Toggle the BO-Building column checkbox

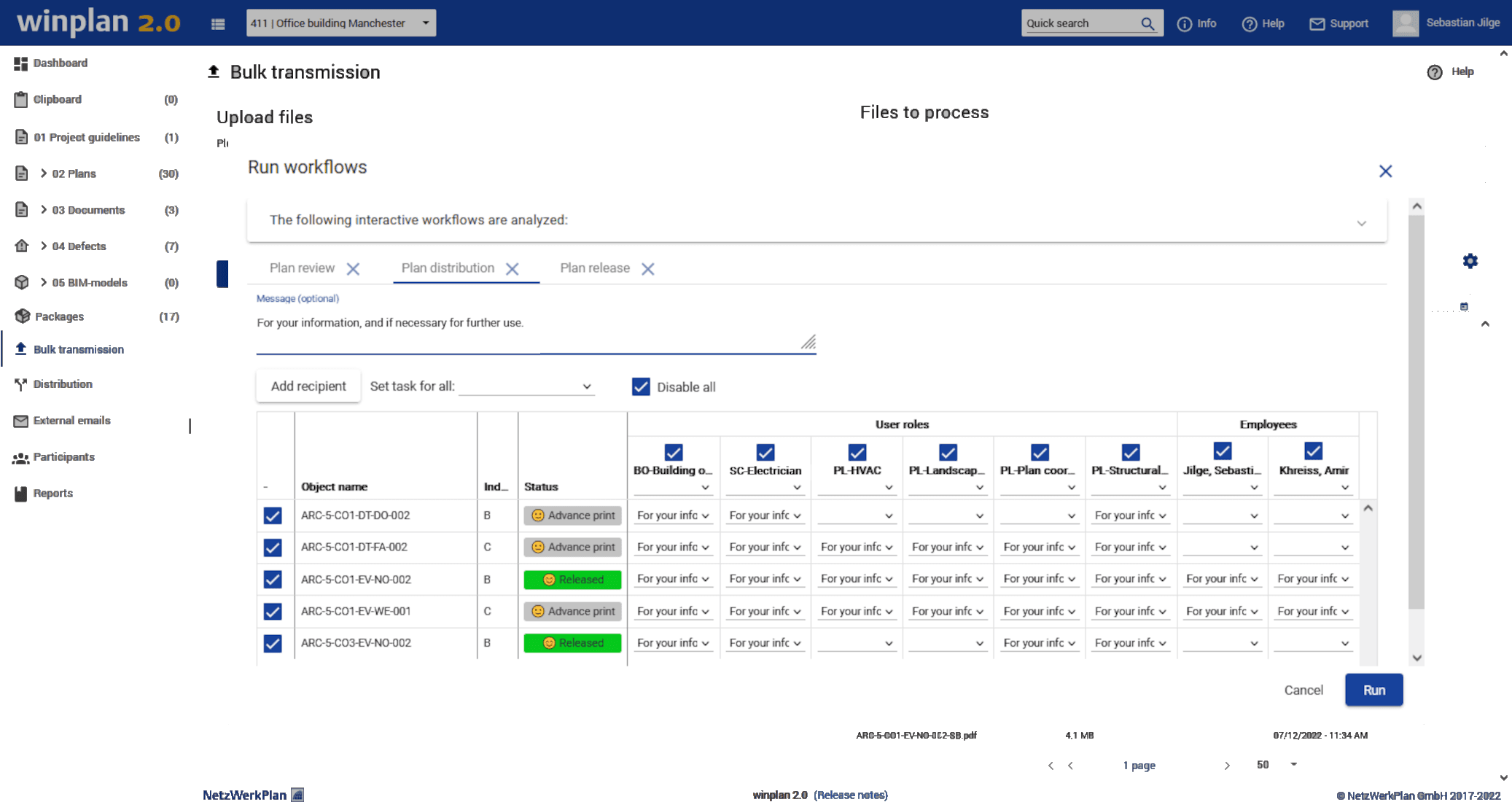674,452
